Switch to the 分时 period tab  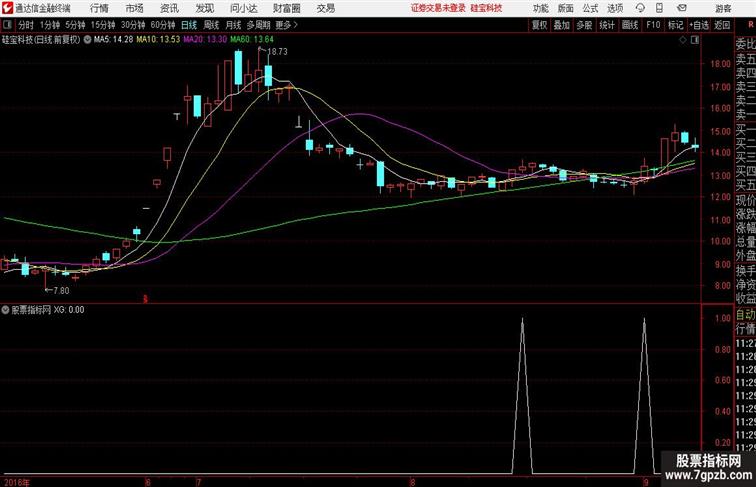pyautogui.click(x=26, y=25)
